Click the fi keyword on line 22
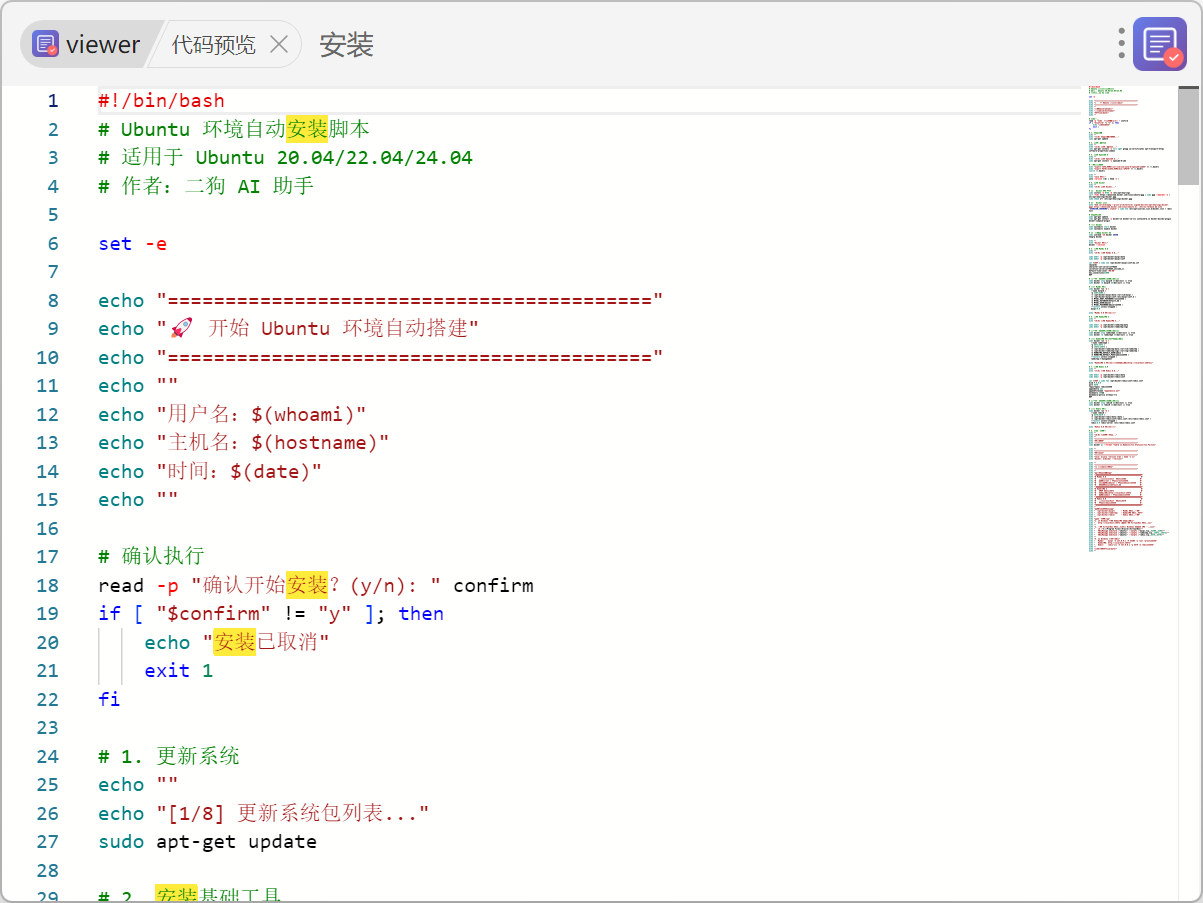The image size is (1203, 903). [109, 699]
